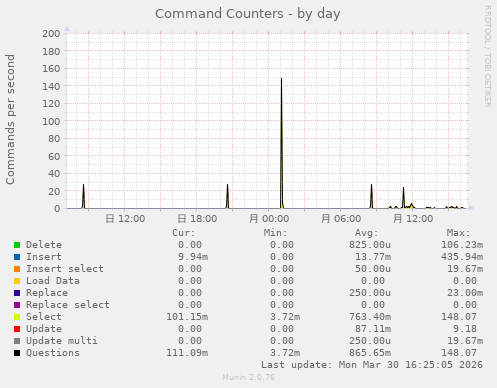The height and width of the screenshot is (388, 497).
Task: Click the Select current value 101.15m
Action: click(187, 317)
